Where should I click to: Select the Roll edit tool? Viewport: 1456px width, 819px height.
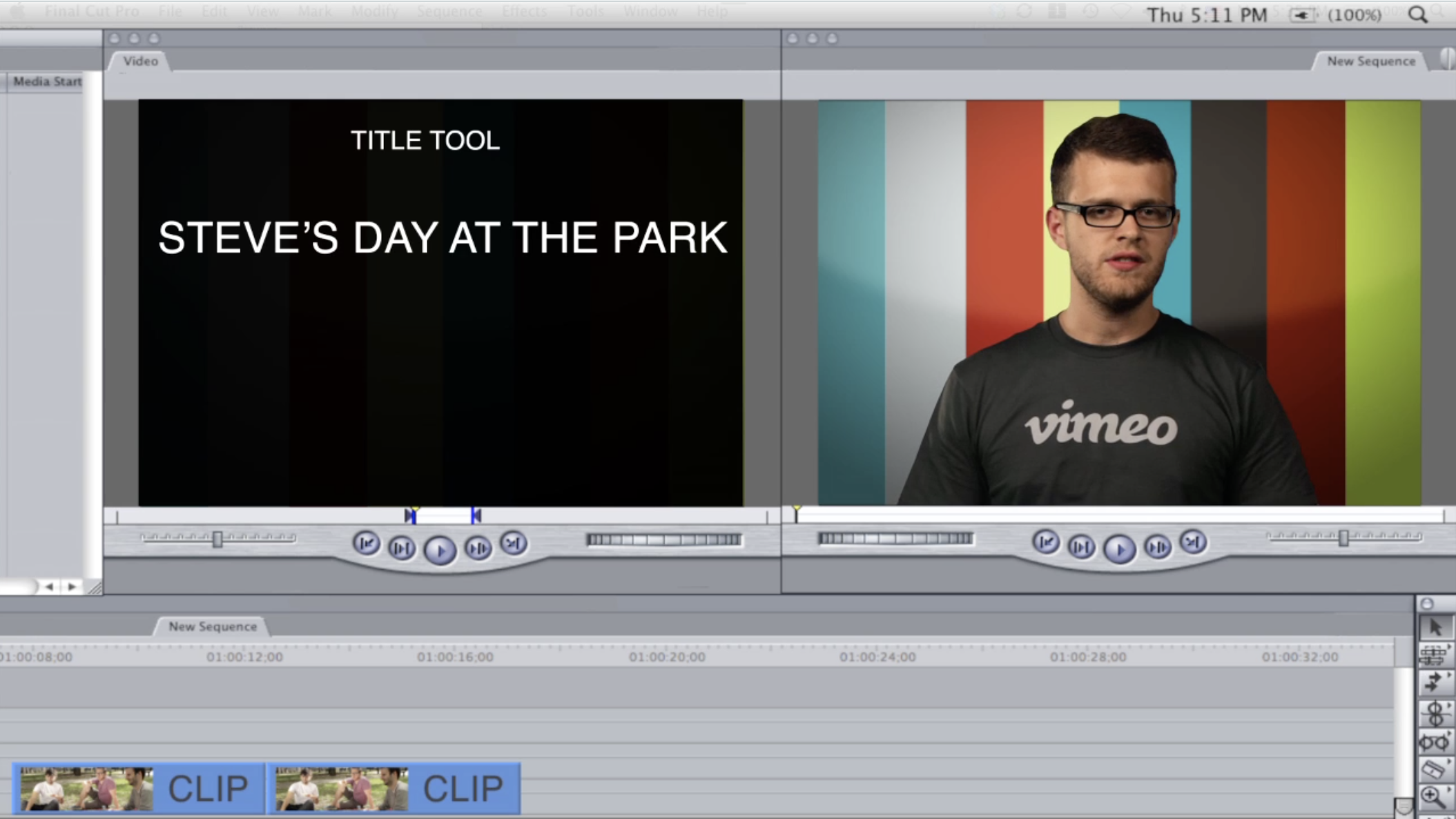[x=1434, y=713]
